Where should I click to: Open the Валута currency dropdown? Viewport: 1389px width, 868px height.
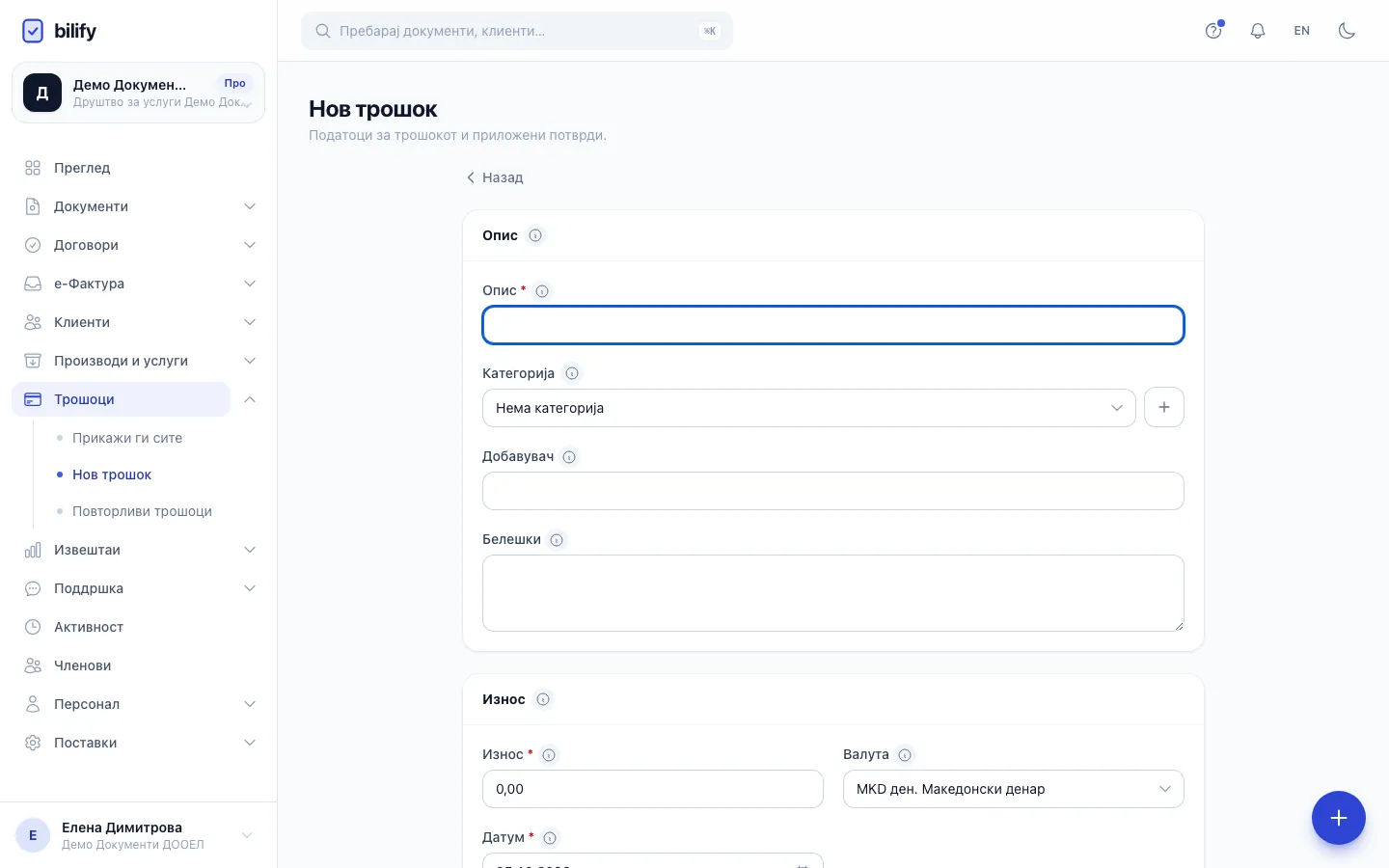pyautogui.click(x=1014, y=789)
